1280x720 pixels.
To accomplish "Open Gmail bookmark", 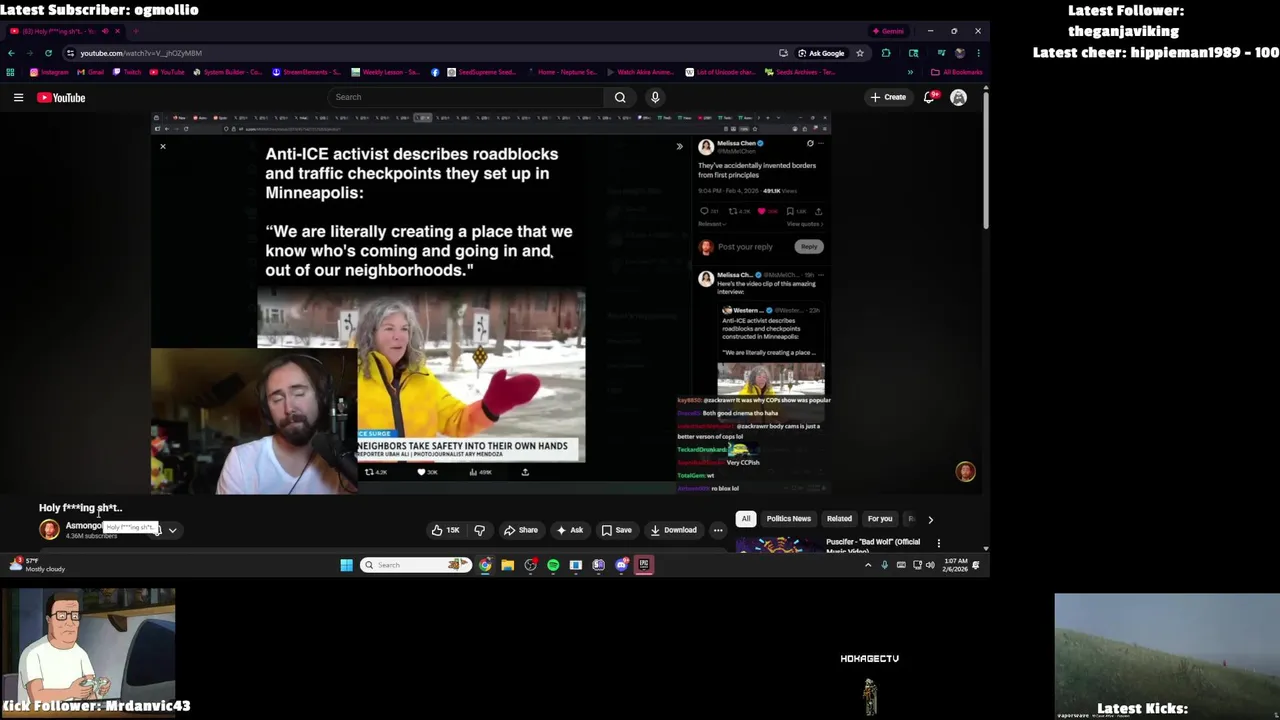I will (x=90, y=72).
